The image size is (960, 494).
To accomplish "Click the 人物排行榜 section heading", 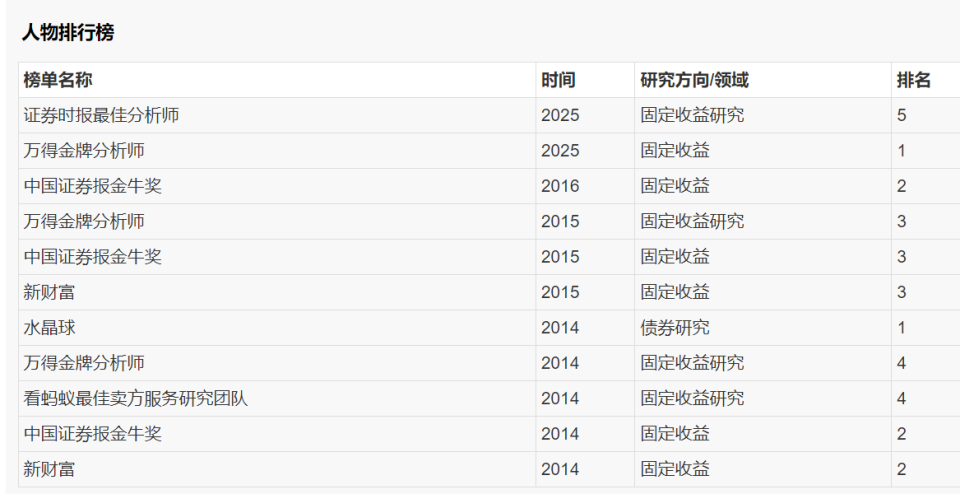I will tap(68, 33).
